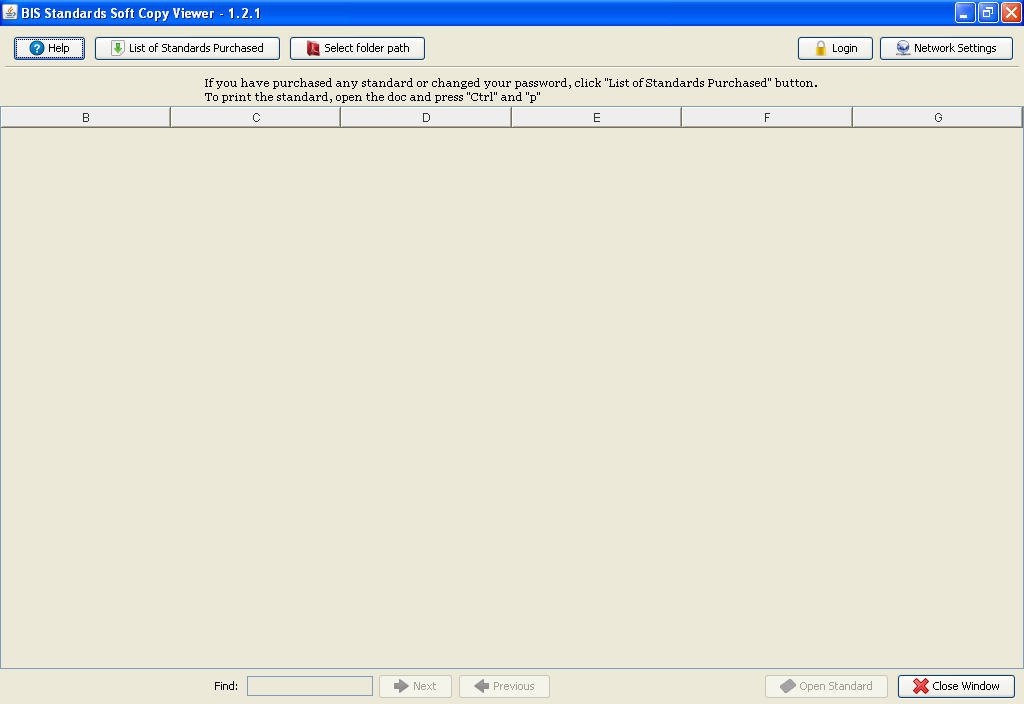
Task: Open Network Settings
Action: (x=945, y=47)
